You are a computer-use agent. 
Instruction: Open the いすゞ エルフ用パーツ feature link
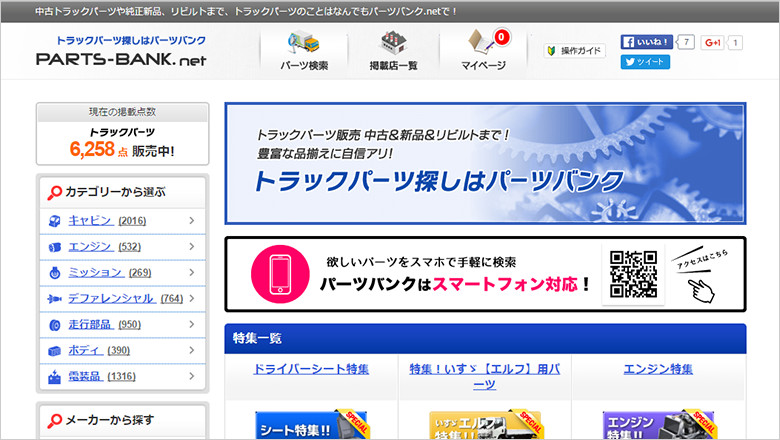(x=485, y=376)
